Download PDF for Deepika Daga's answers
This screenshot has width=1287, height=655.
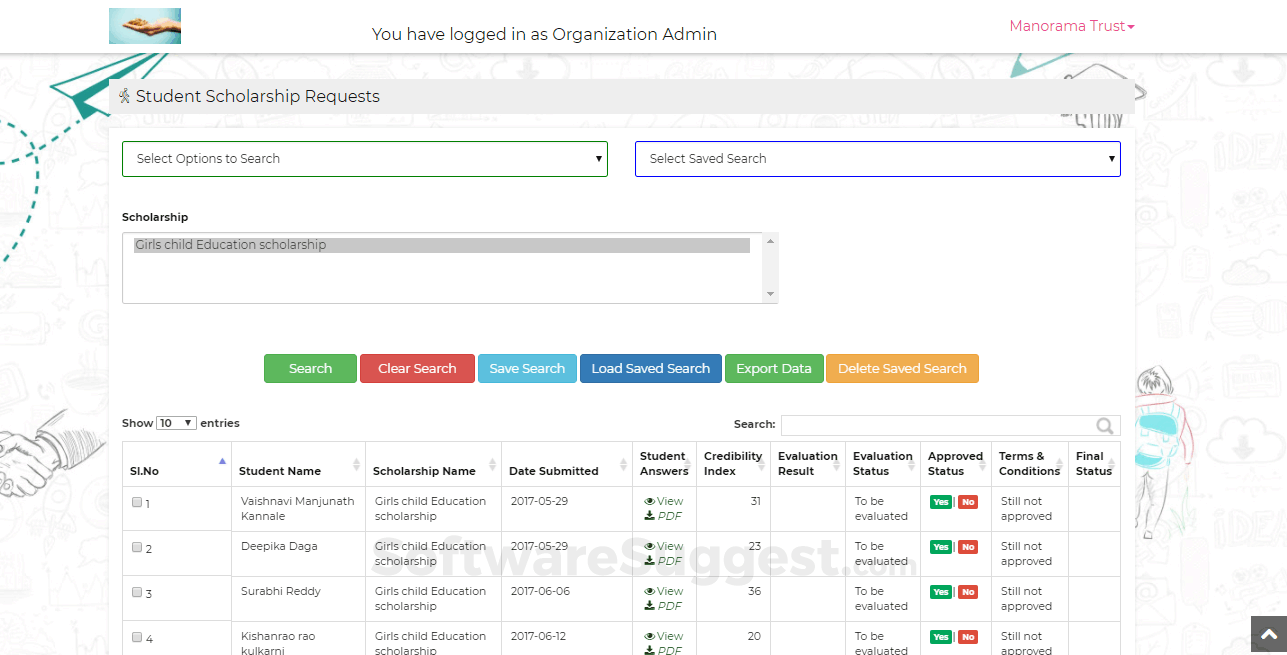(x=663, y=561)
